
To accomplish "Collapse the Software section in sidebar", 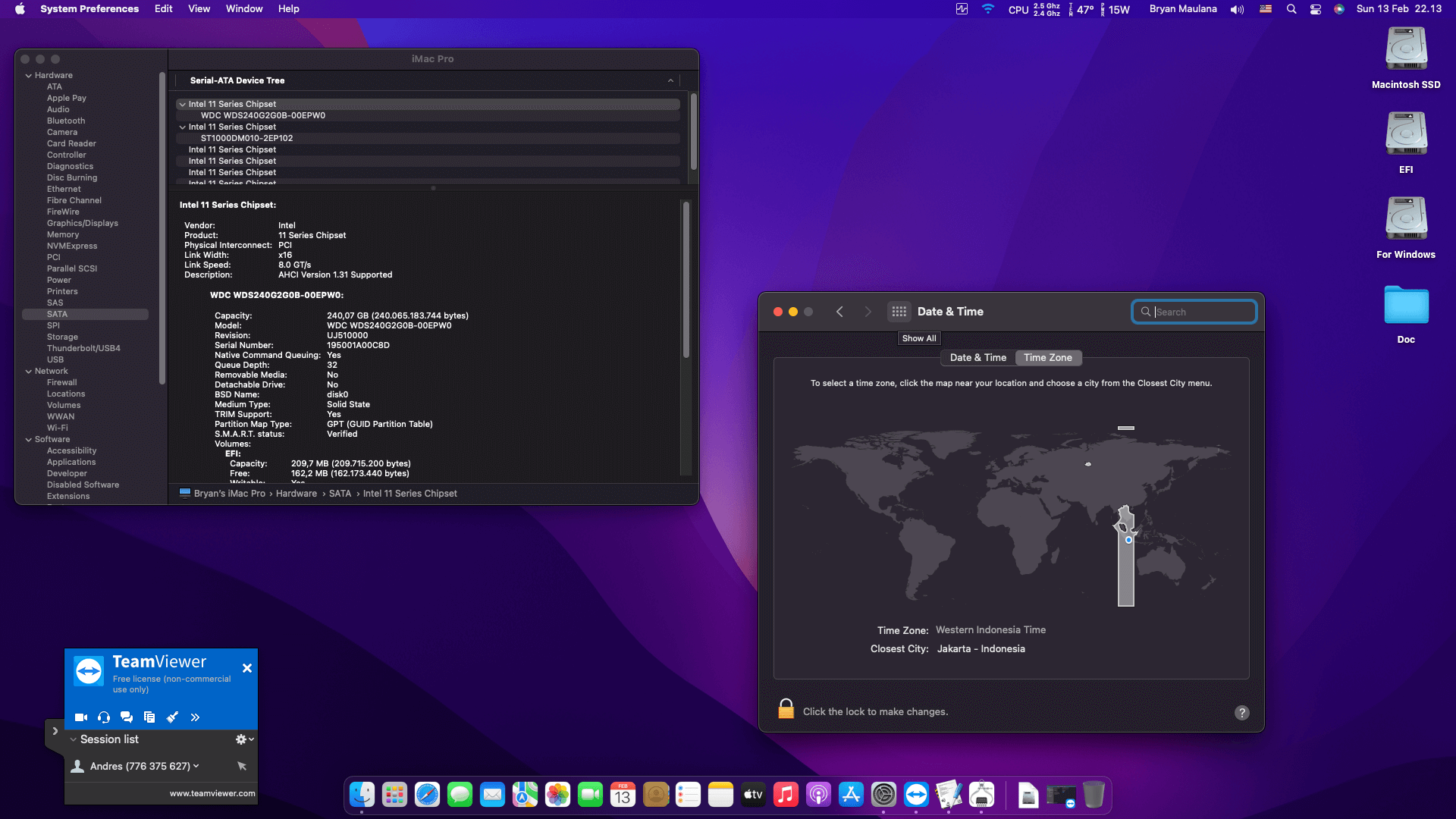I will pos(29,440).
